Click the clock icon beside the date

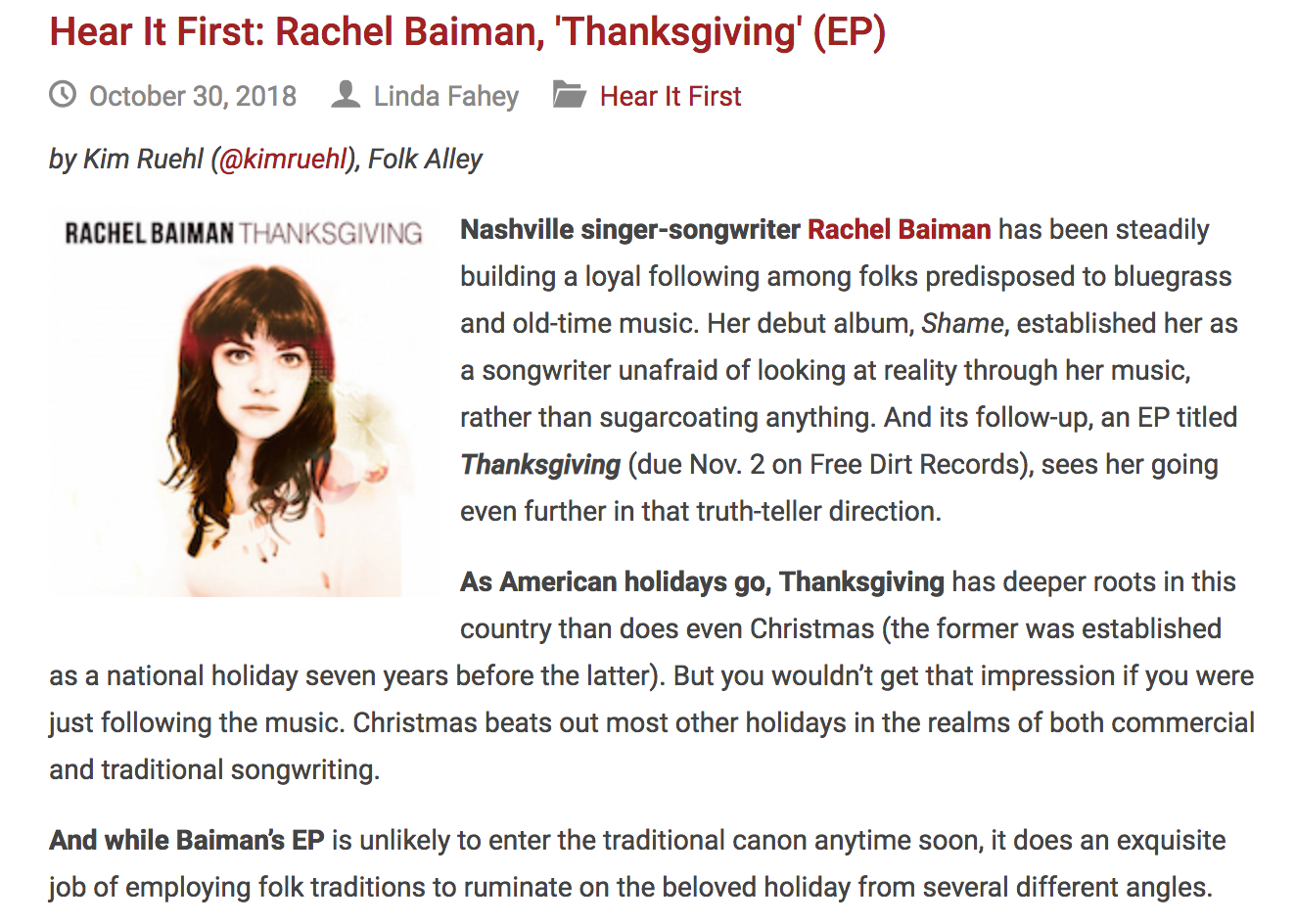point(63,95)
